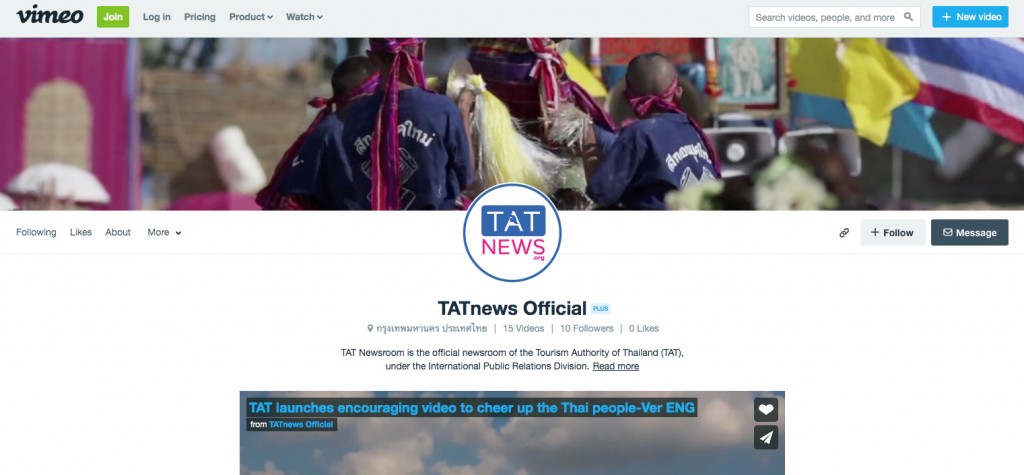Click the search magnifier icon
Screen dimensions: 1024x475
(908, 17)
